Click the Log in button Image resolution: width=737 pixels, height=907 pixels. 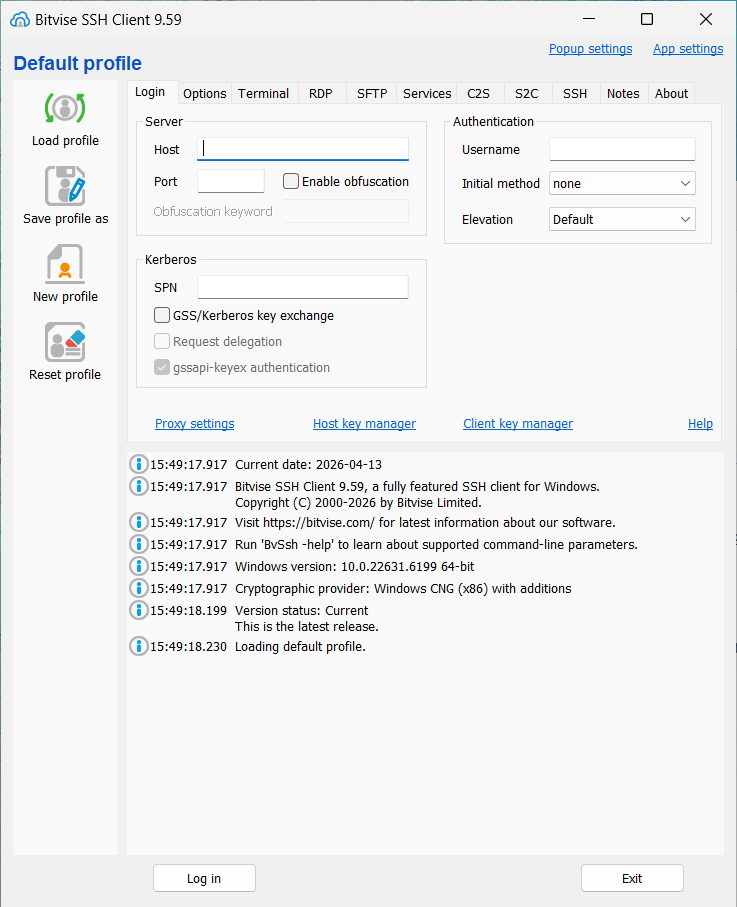204,878
